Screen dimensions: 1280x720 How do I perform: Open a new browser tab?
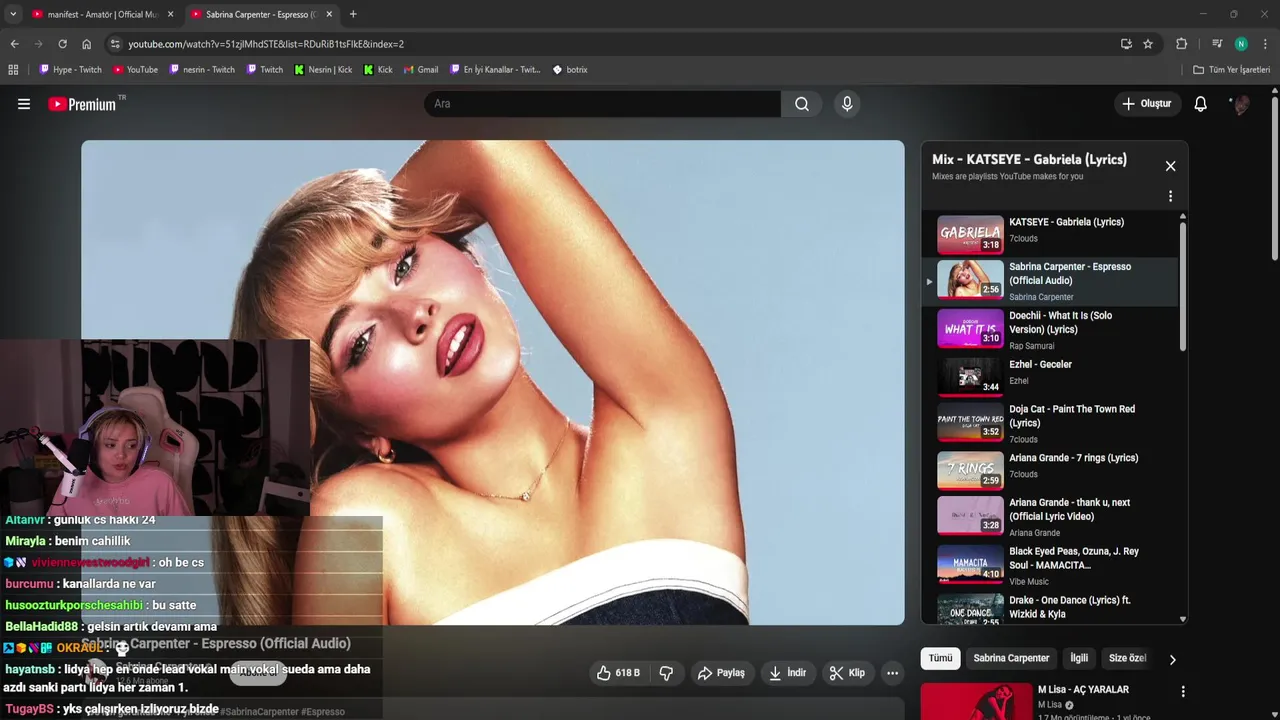(353, 14)
